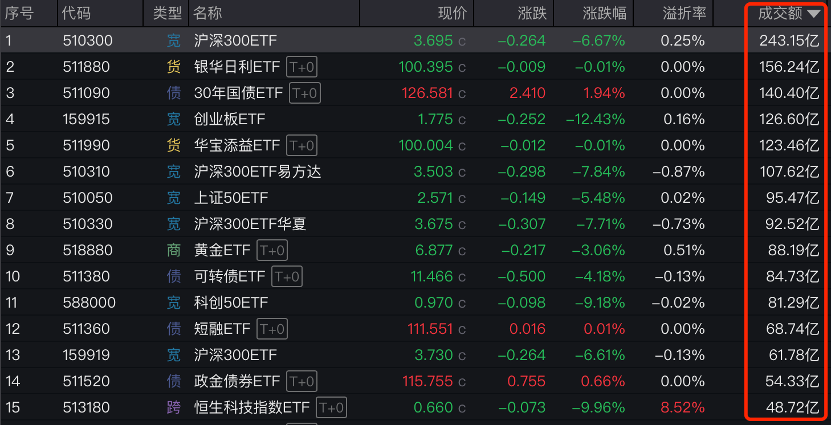Click the code 588000 for 科创50ETF
The image size is (832, 426).
(88, 302)
